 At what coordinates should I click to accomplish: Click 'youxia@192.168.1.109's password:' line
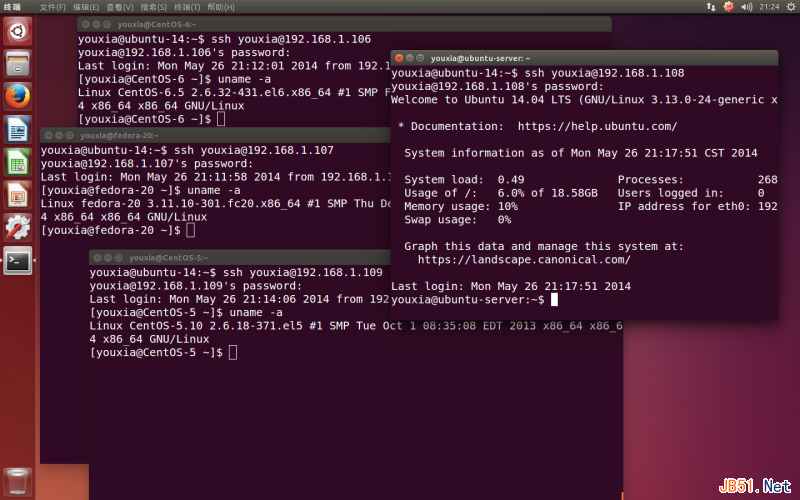pos(195,286)
